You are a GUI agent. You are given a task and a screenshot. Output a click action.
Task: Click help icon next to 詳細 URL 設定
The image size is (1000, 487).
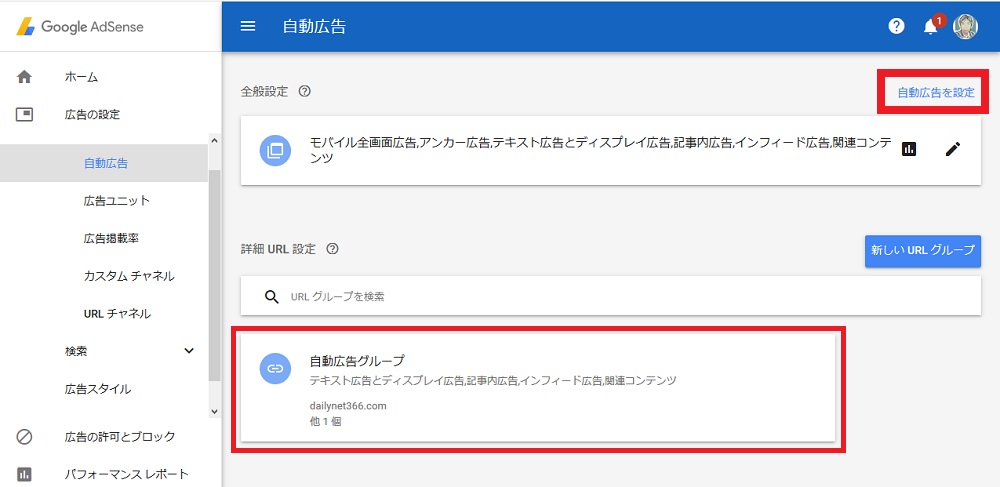tap(332, 249)
